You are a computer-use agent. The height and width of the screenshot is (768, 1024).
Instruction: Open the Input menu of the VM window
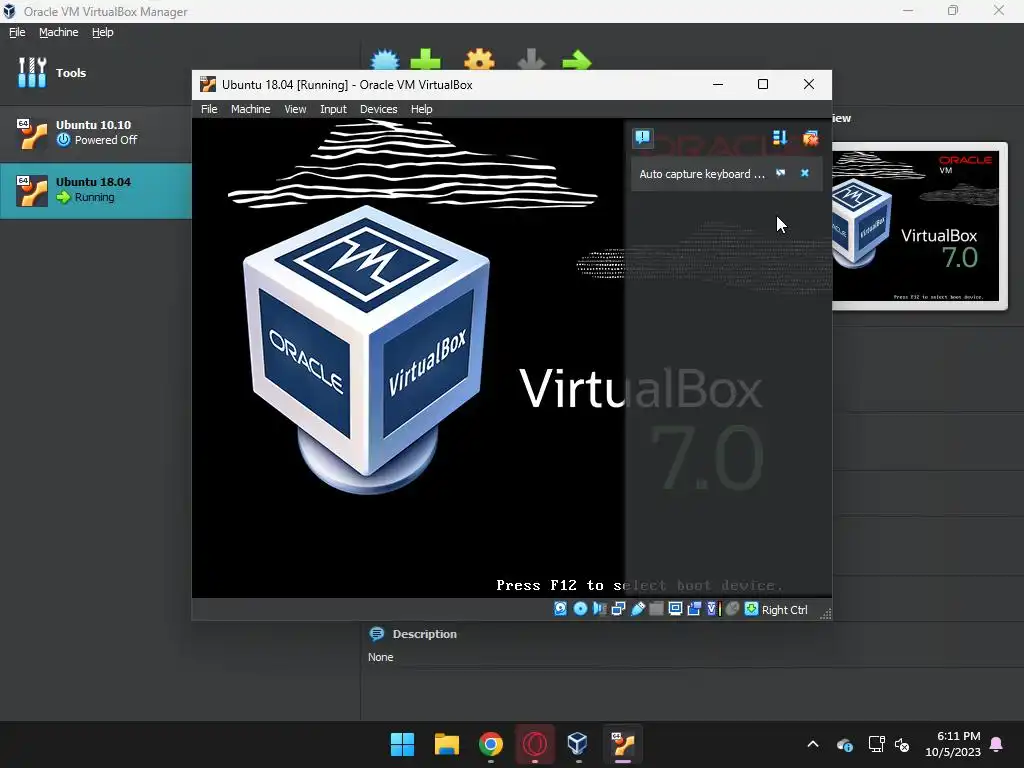(x=333, y=109)
